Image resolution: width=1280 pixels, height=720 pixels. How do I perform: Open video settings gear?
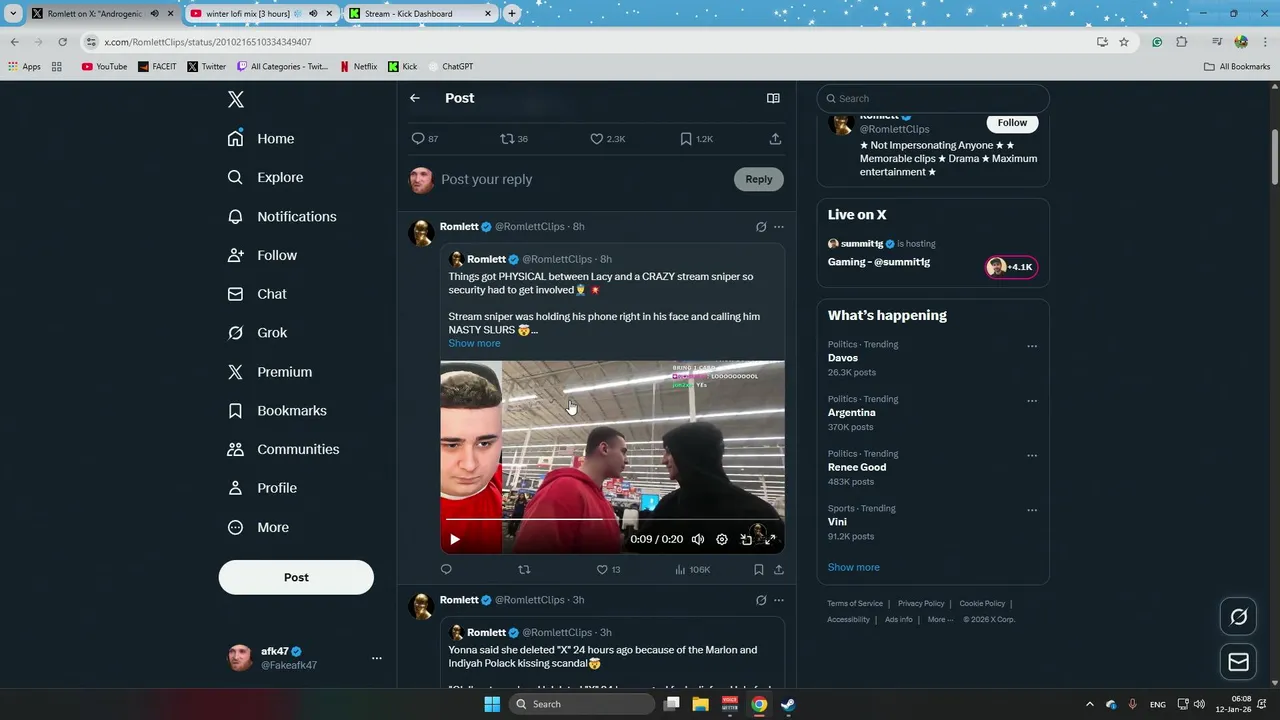click(722, 539)
